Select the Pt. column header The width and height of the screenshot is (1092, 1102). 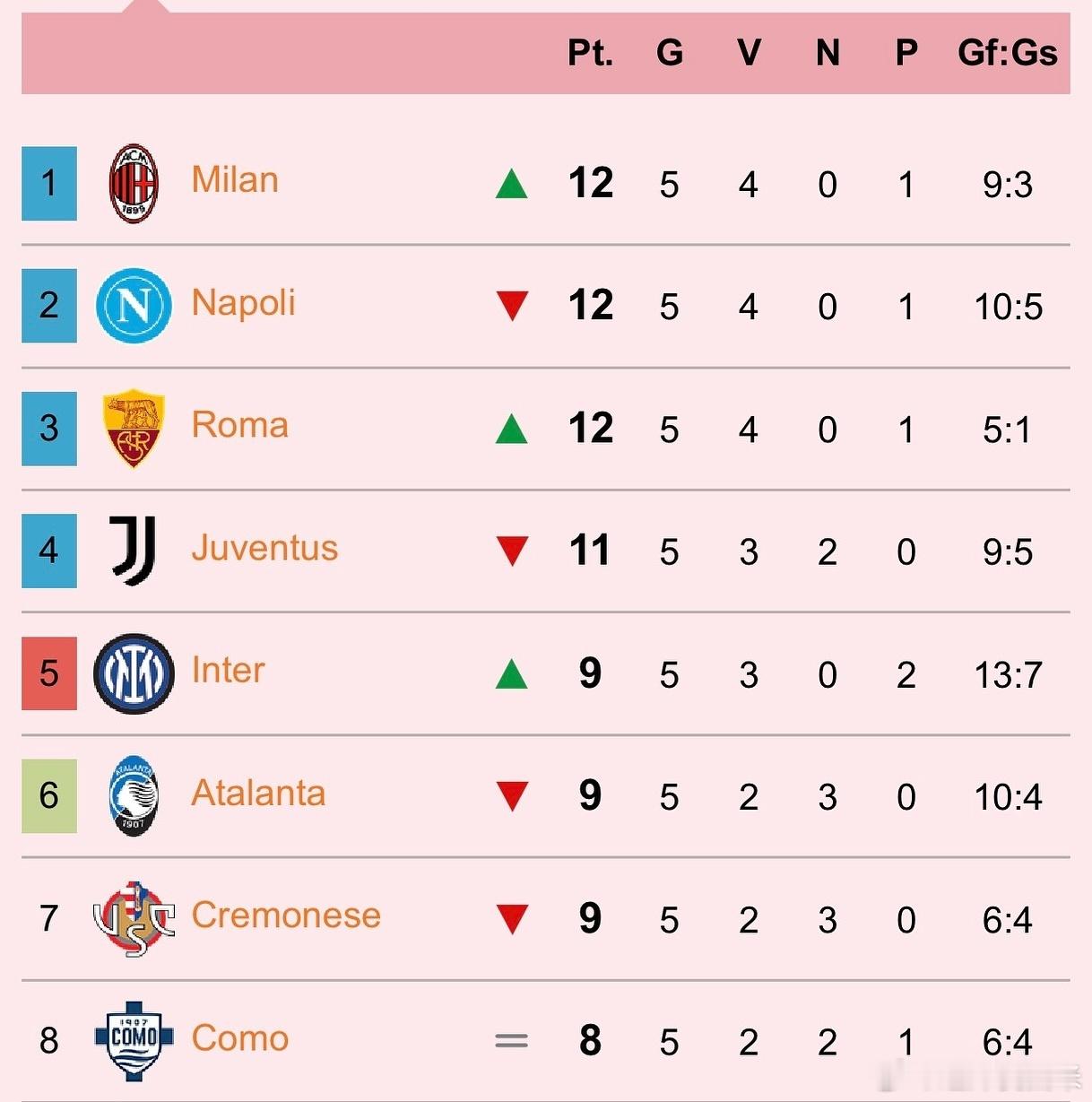click(x=590, y=53)
